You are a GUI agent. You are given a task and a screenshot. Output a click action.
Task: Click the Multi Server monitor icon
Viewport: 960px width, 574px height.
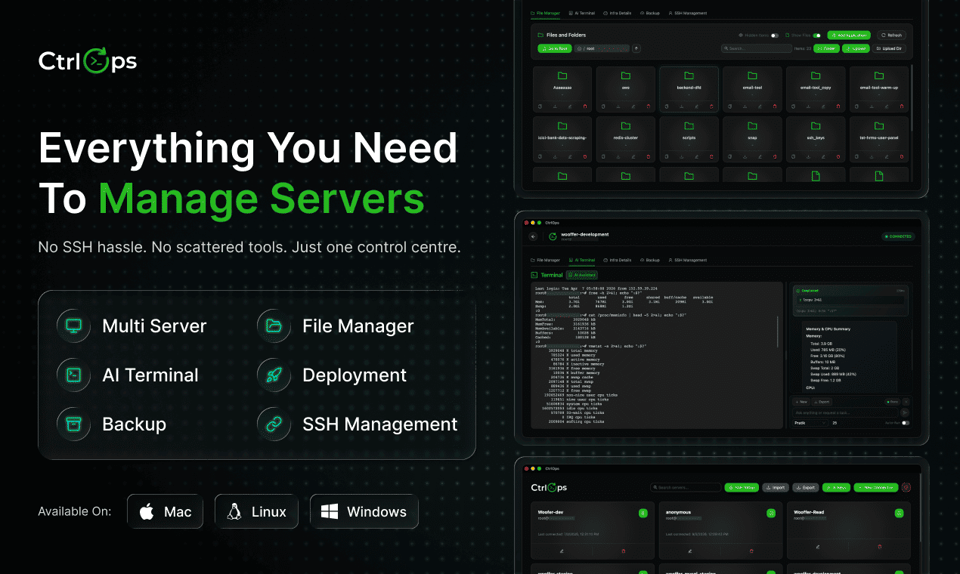73,326
